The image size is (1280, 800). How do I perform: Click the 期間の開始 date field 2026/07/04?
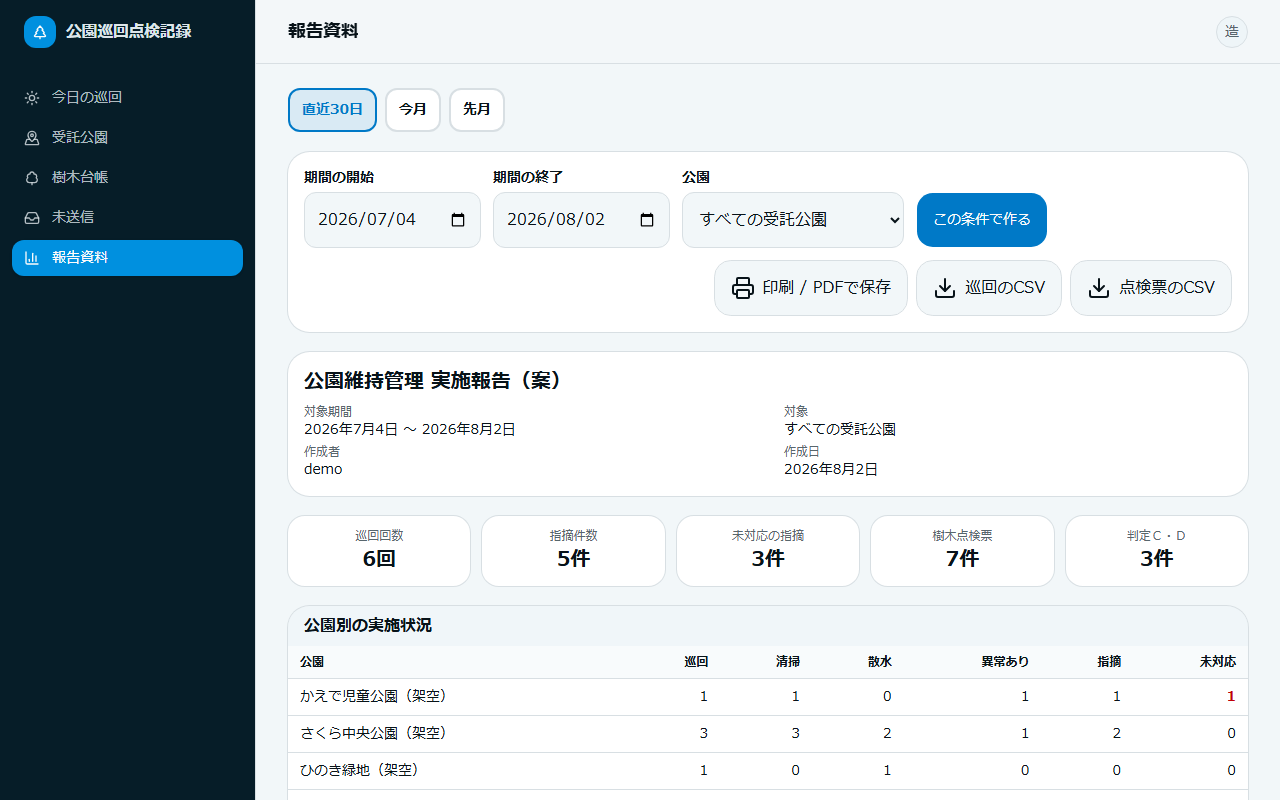pyautogui.click(x=392, y=220)
